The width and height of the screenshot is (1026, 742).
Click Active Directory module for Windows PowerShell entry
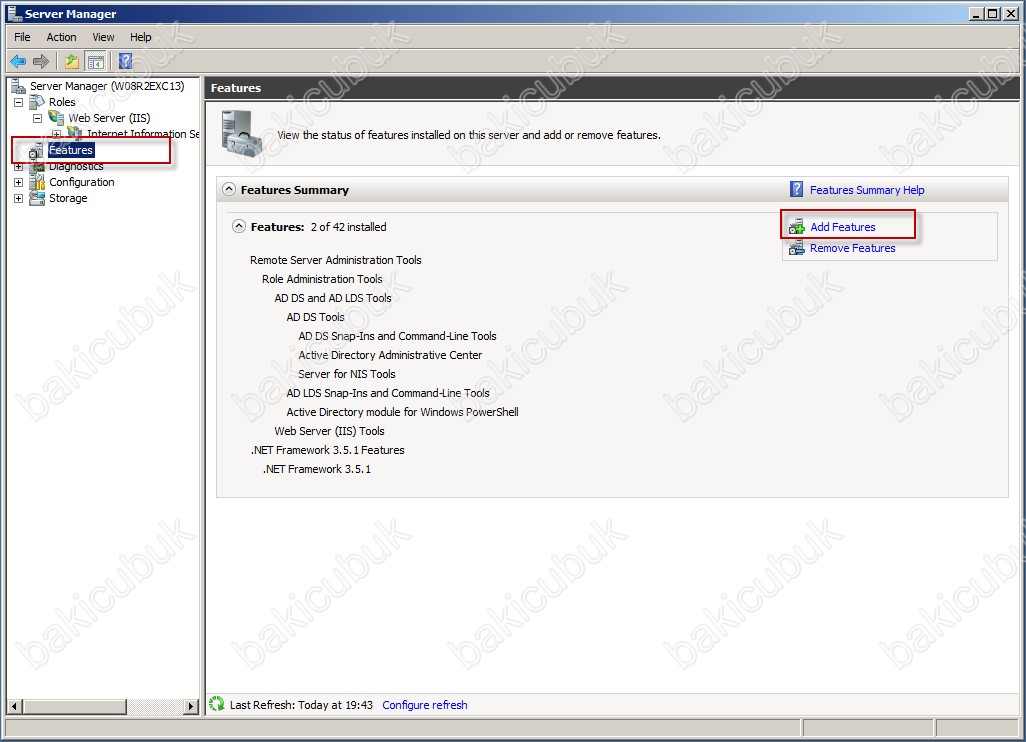click(402, 412)
